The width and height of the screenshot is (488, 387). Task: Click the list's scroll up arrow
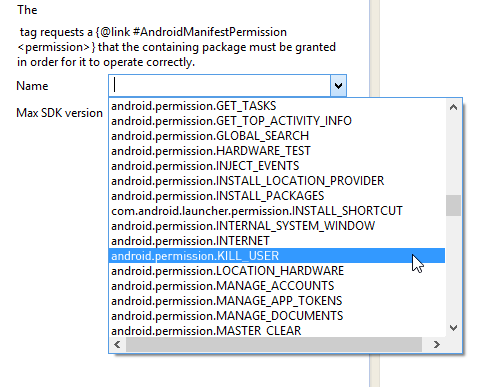point(453,107)
